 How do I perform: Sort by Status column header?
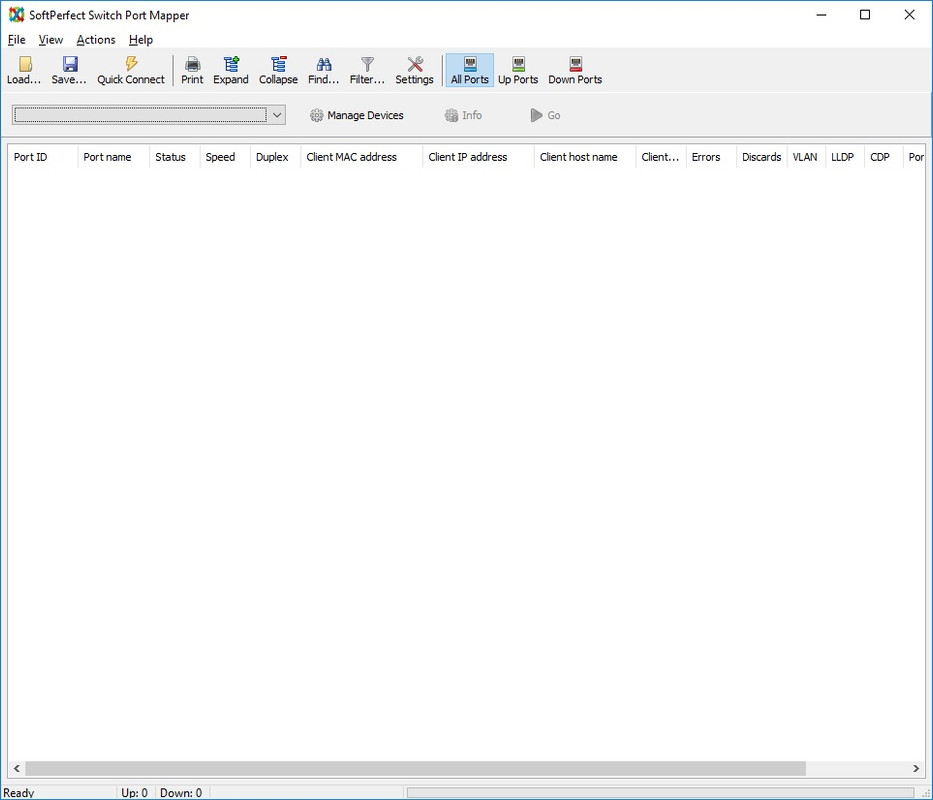click(x=175, y=157)
